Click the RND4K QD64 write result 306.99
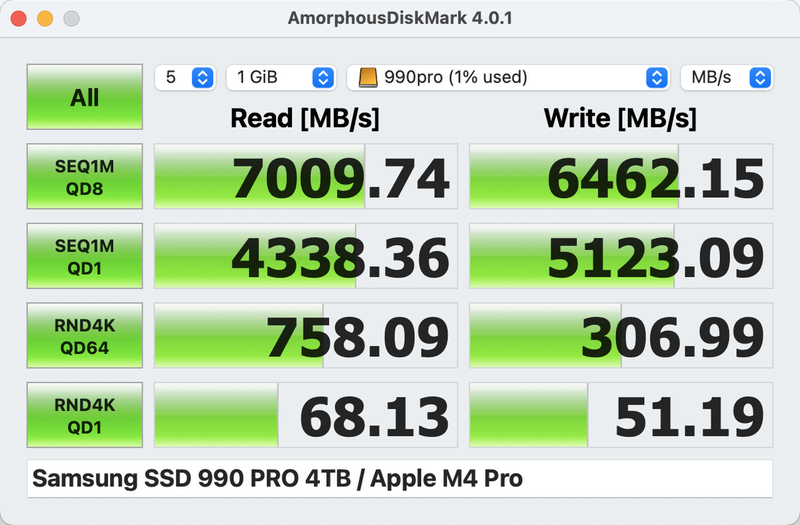The image size is (800, 525). pos(621,336)
